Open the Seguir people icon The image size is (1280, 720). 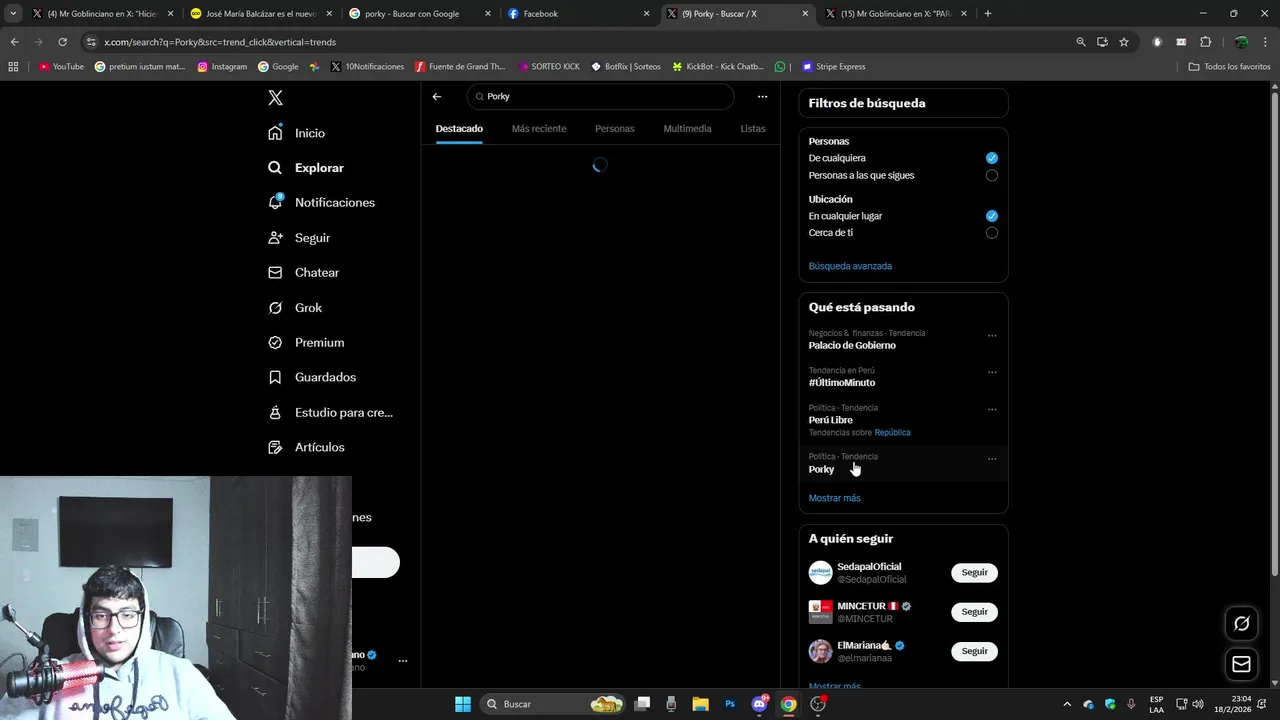(275, 238)
